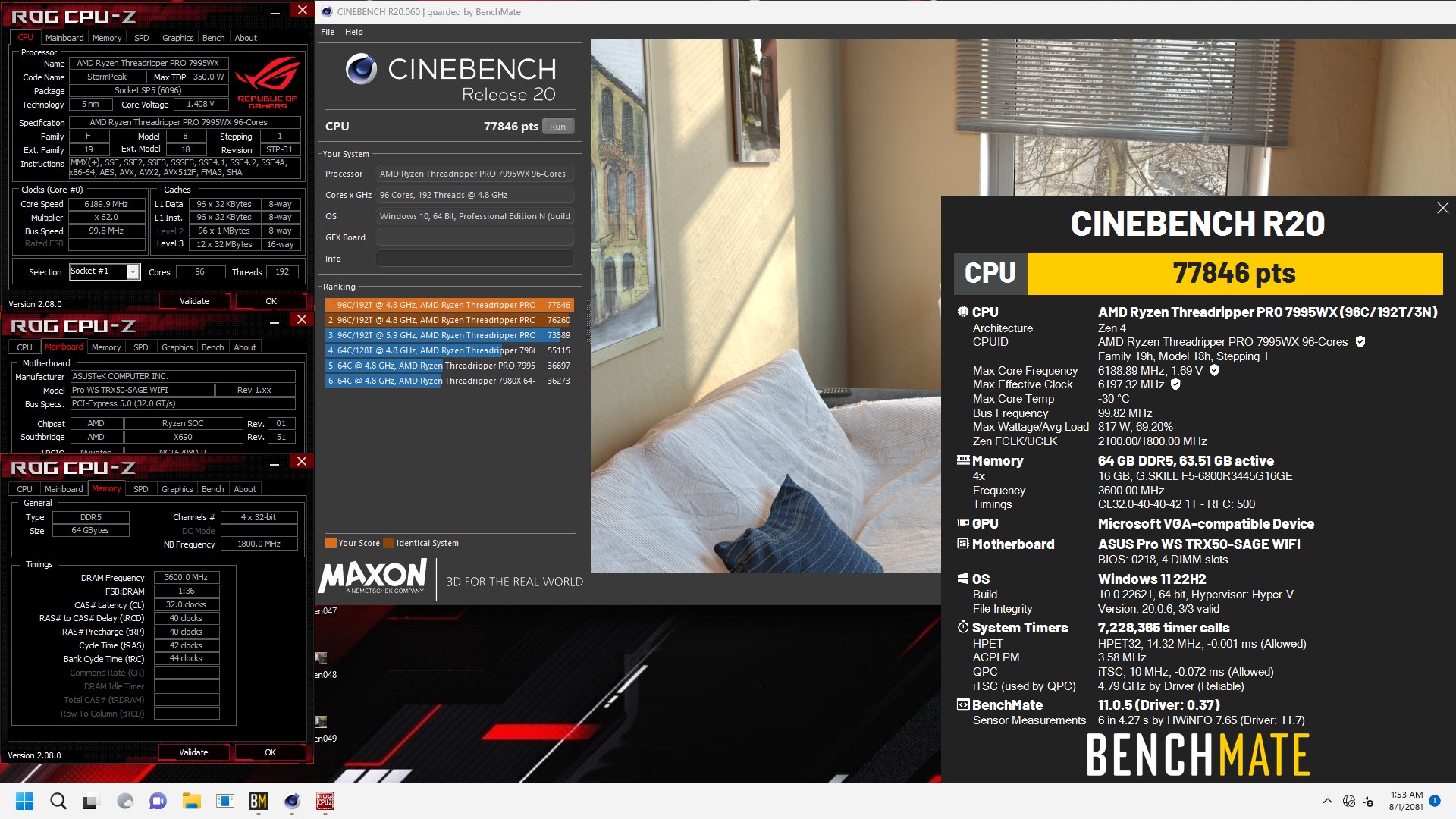Click the MAXON logo in Cinebench
This screenshot has height=819, width=1456.
[x=373, y=578]
